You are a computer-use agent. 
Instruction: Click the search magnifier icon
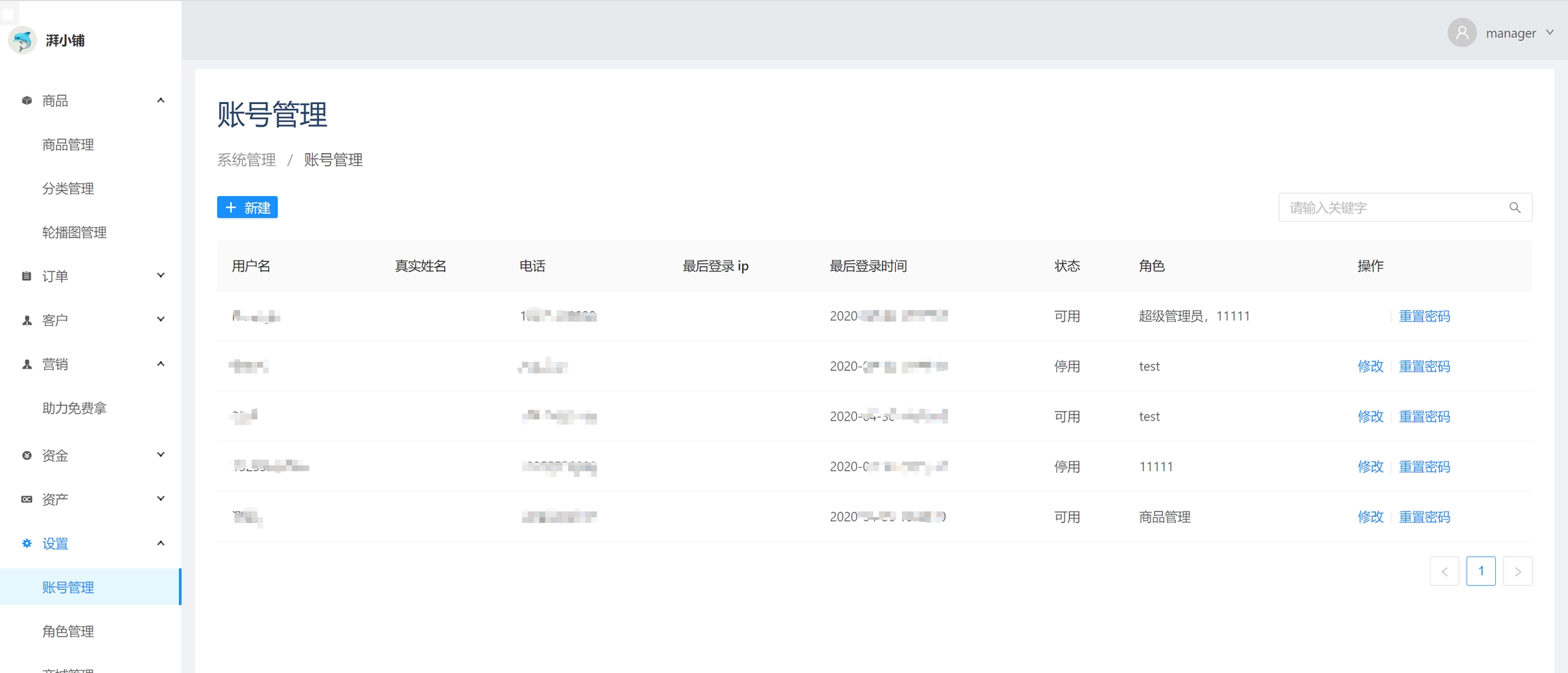[x=1514, y=208]
